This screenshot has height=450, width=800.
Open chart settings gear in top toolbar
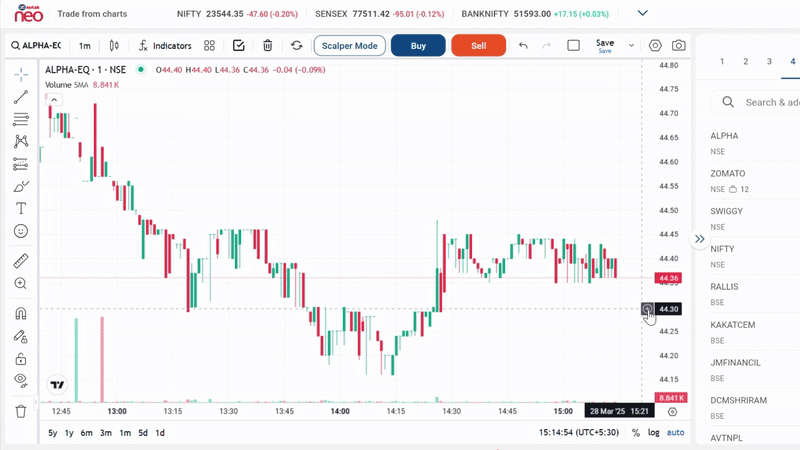655,46
